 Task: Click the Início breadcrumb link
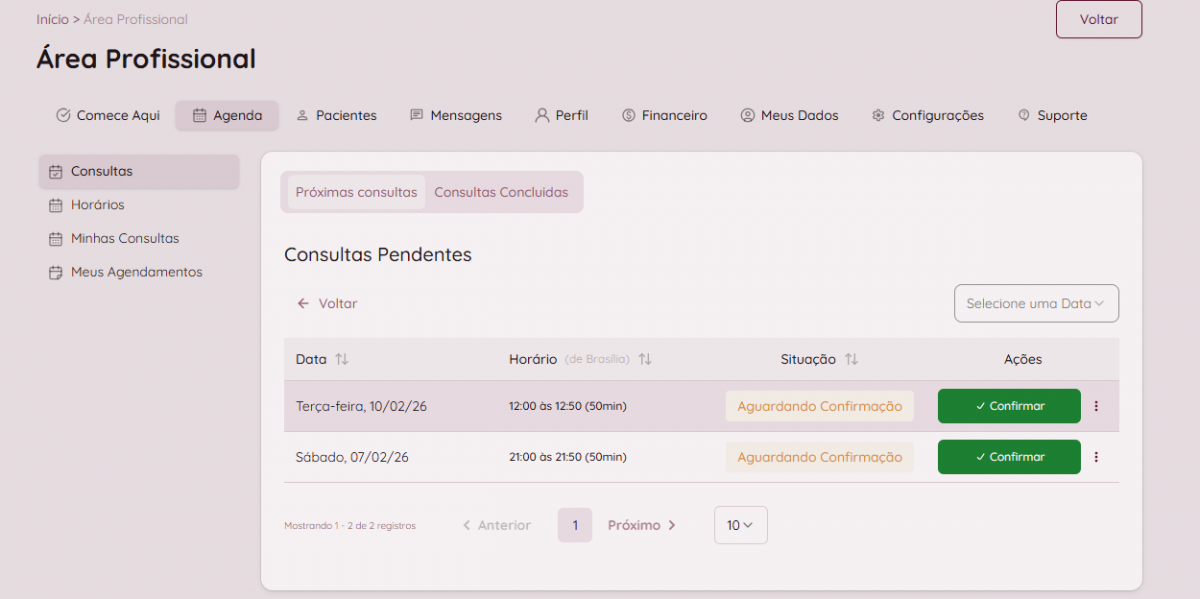(x=52, y=19)
